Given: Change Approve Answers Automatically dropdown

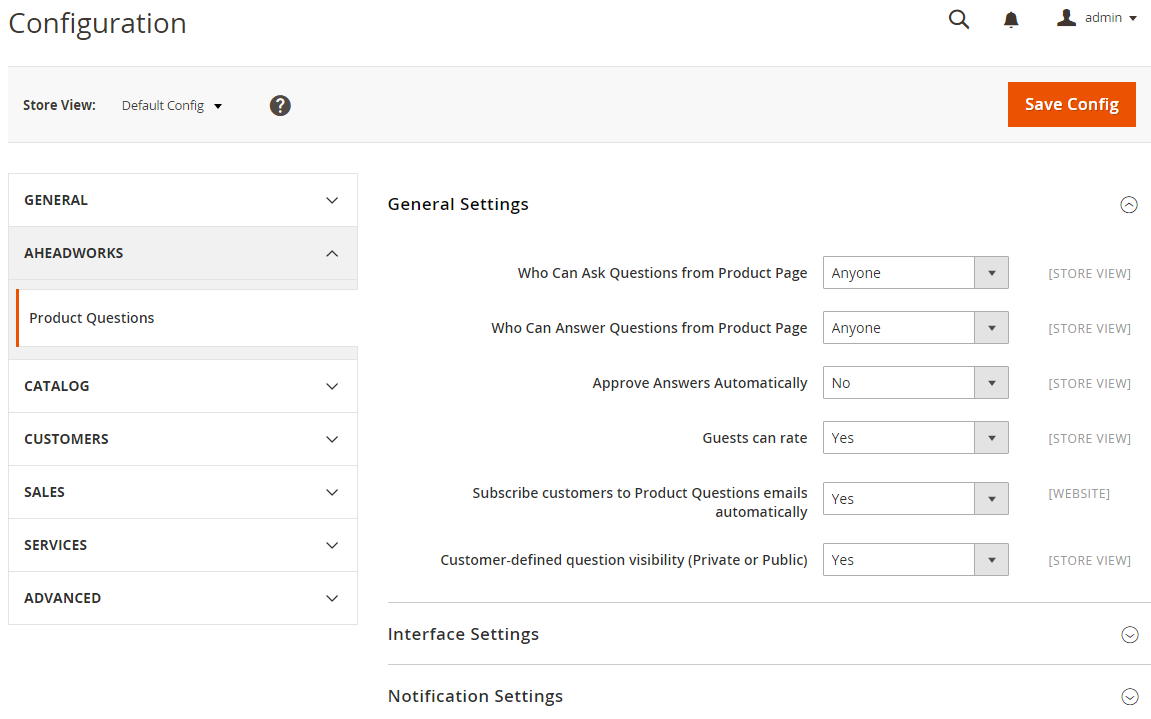Looking at the screenshot, I should point(915,383).
